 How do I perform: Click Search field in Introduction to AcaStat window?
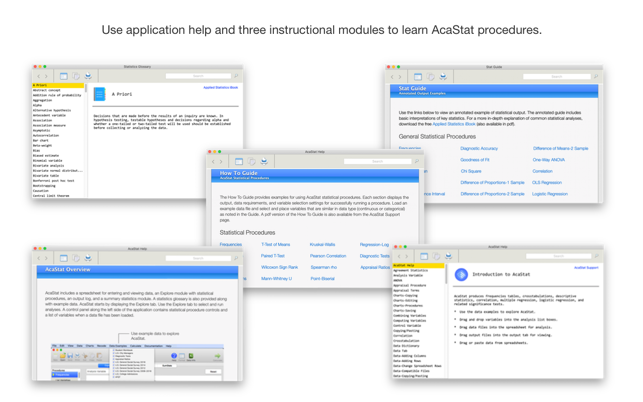click(559, 256)
